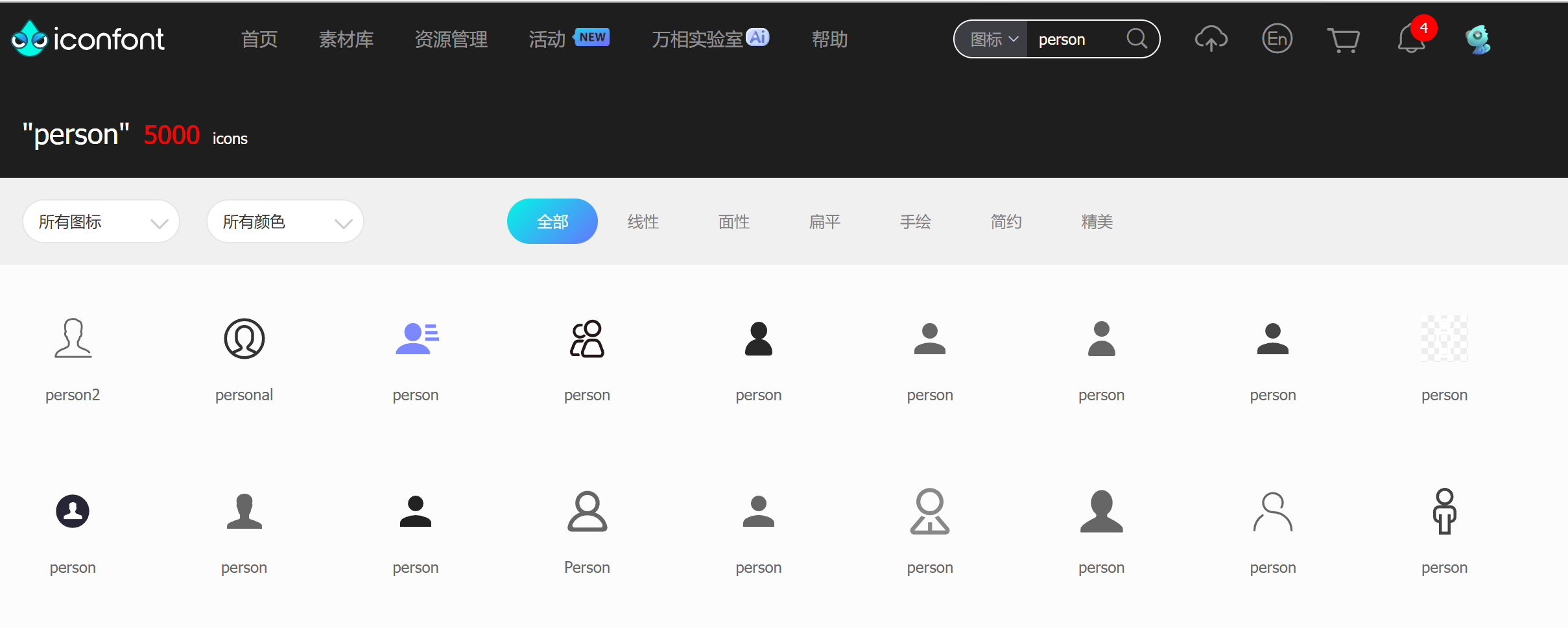Open the shopping cart
This screenshot has height=628, width=1568.
[x=1343, y=40]
